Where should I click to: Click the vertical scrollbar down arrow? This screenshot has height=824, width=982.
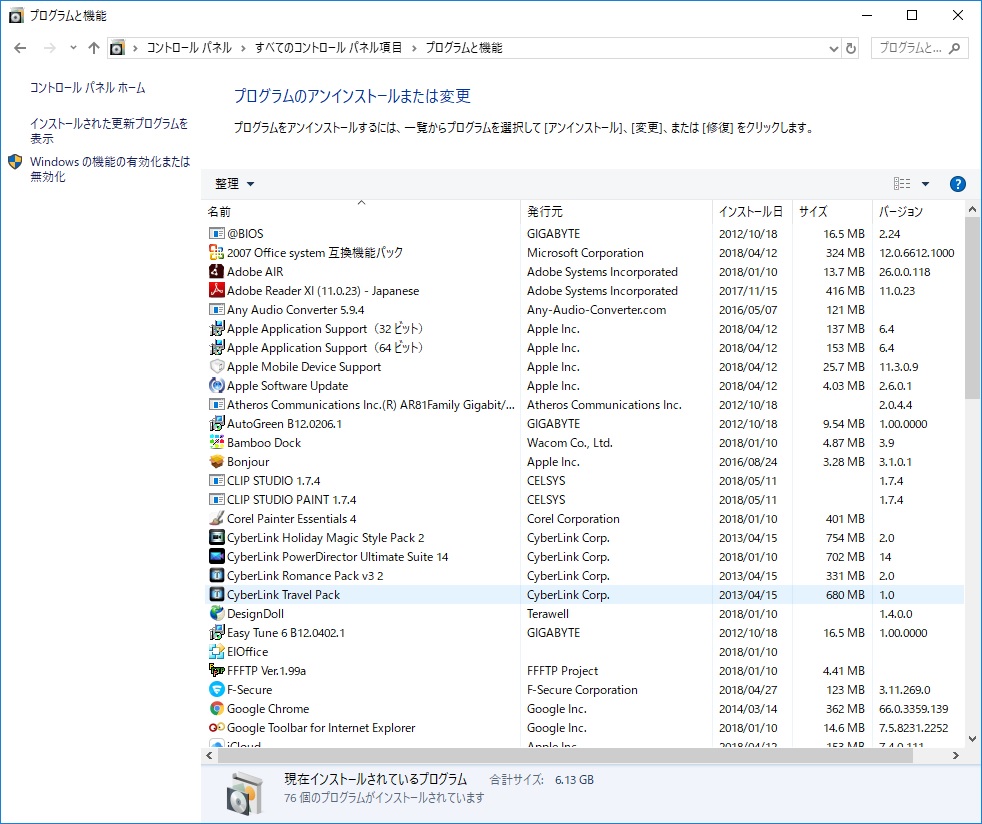(972, 739)
